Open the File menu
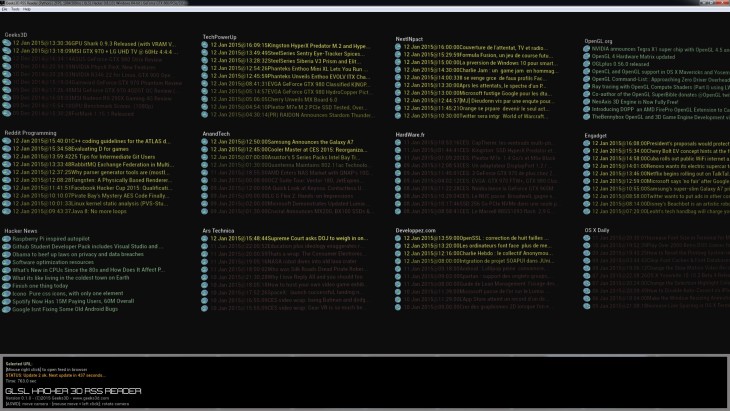 click(x=4, y=9)
